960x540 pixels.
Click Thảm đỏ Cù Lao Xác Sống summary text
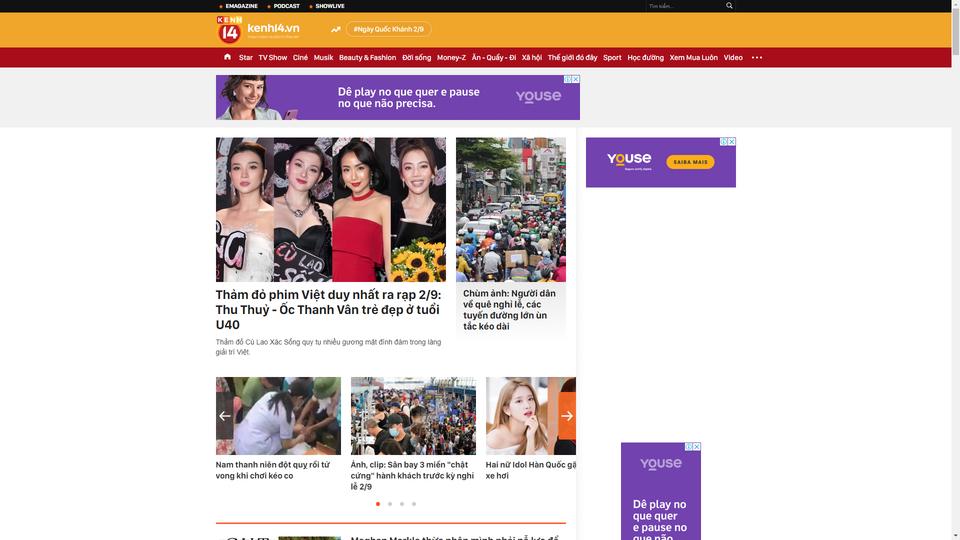click(328, 347)
